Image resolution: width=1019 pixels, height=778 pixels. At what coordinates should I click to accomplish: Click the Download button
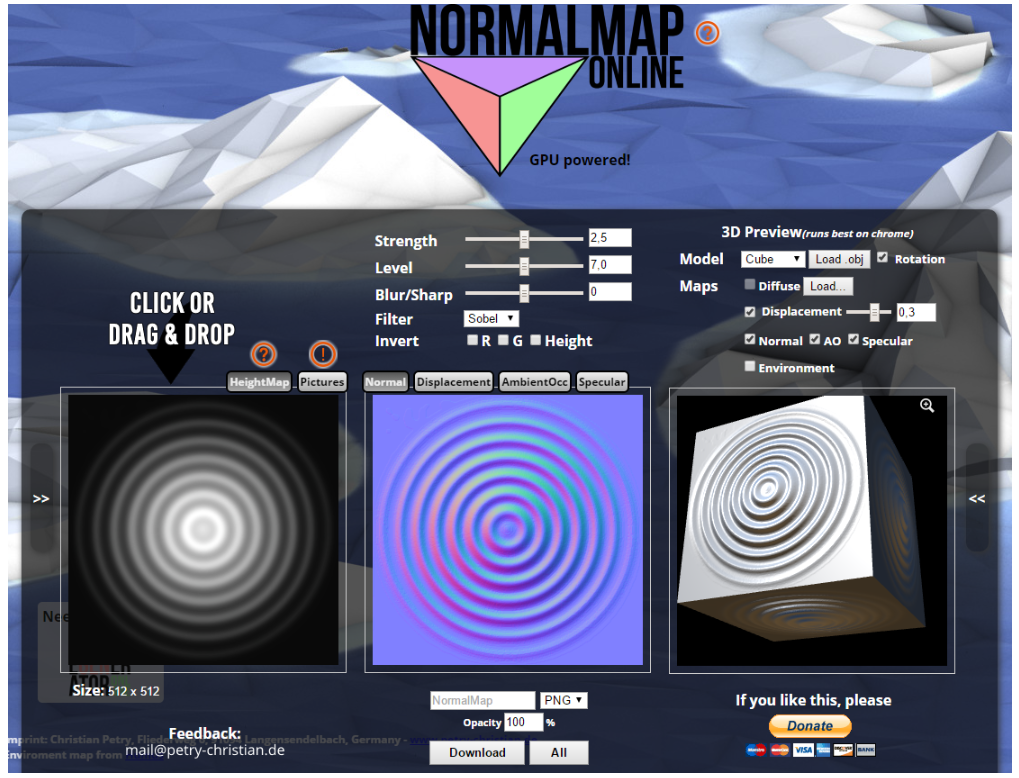477,753
